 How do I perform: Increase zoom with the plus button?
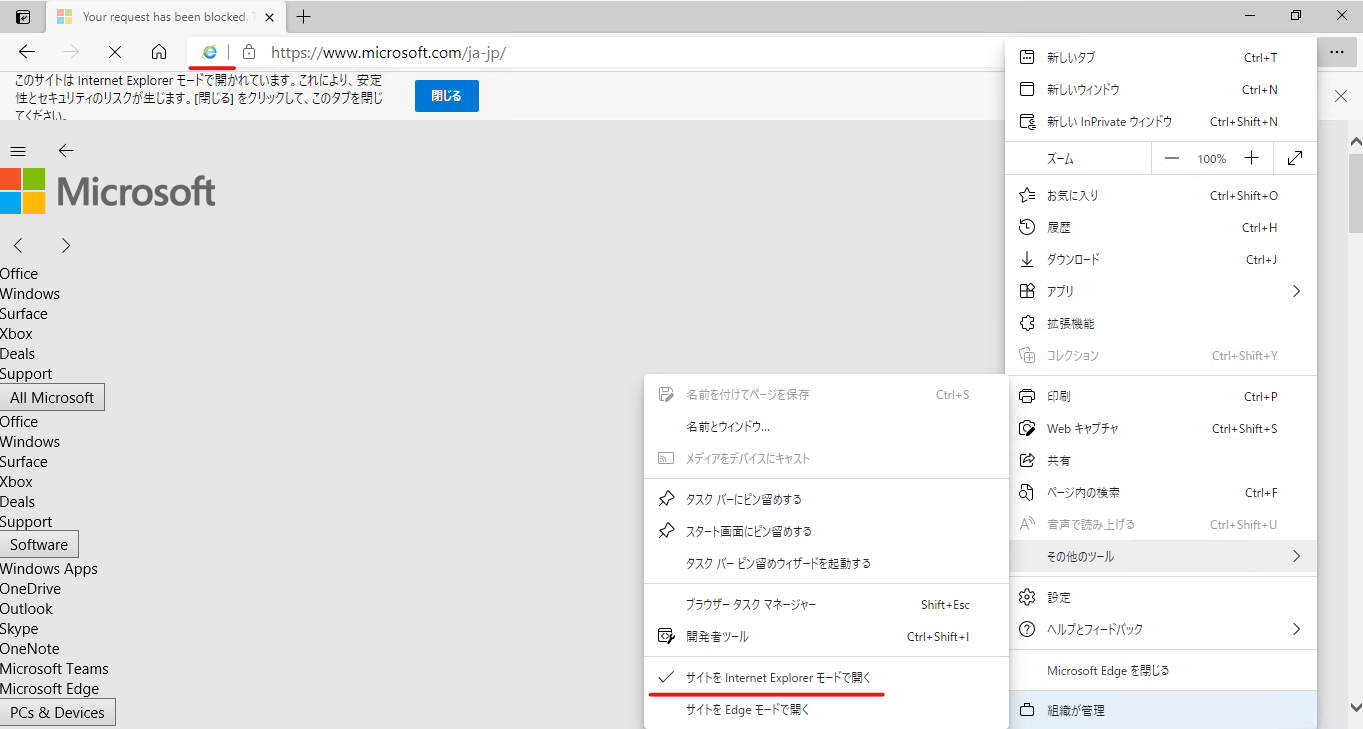[1251, 158]
